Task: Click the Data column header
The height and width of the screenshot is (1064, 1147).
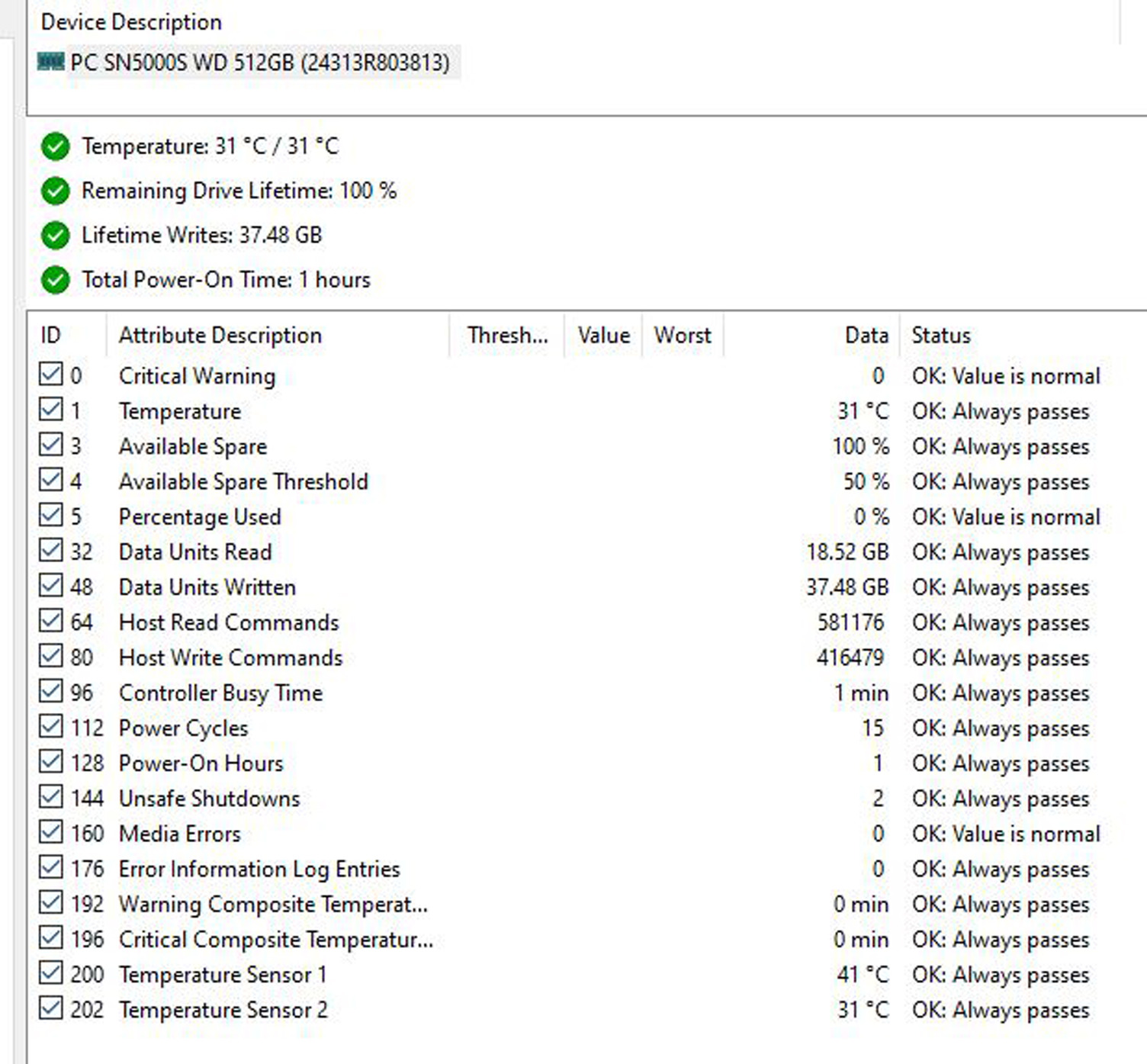Action: (x=866, y=336)
